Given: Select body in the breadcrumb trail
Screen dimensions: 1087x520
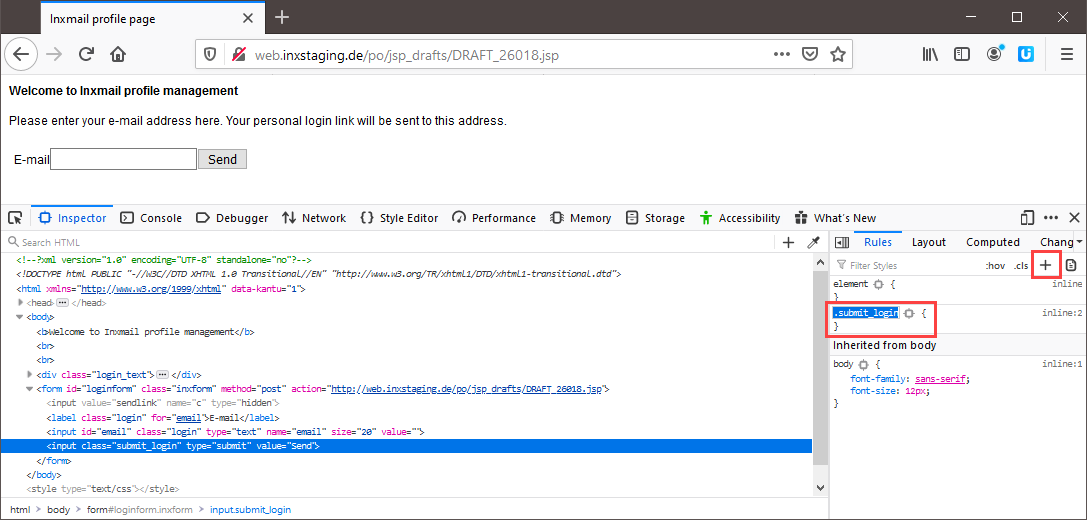Looking at the screenshot, I should (x=59, y=510).
